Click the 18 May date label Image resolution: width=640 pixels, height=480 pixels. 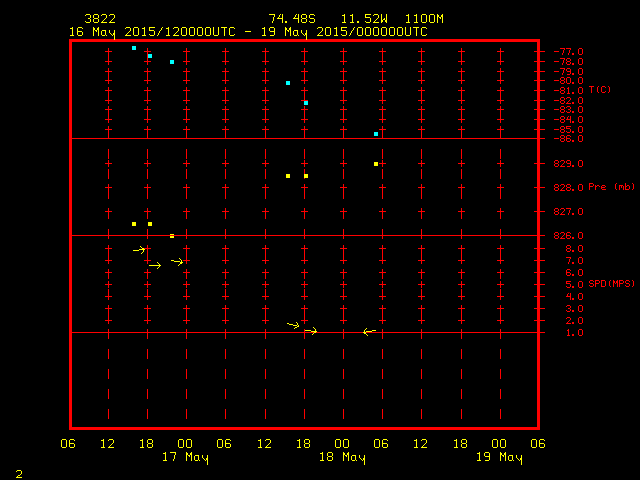pyautogui.click(x=342, y=458)
